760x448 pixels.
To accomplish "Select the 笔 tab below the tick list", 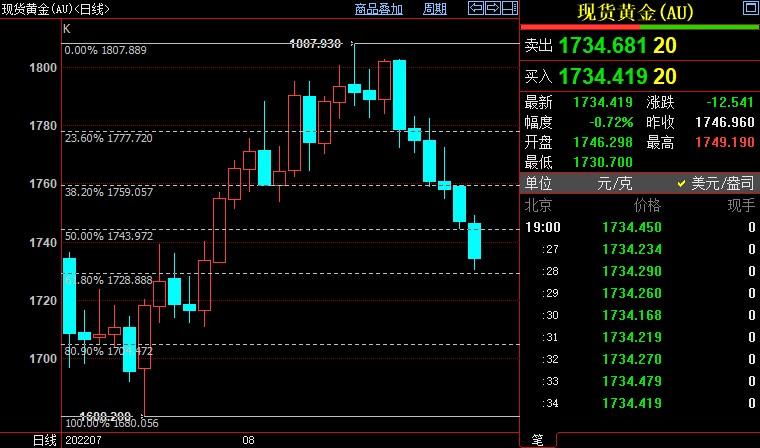I will click(x=537, y=440).
